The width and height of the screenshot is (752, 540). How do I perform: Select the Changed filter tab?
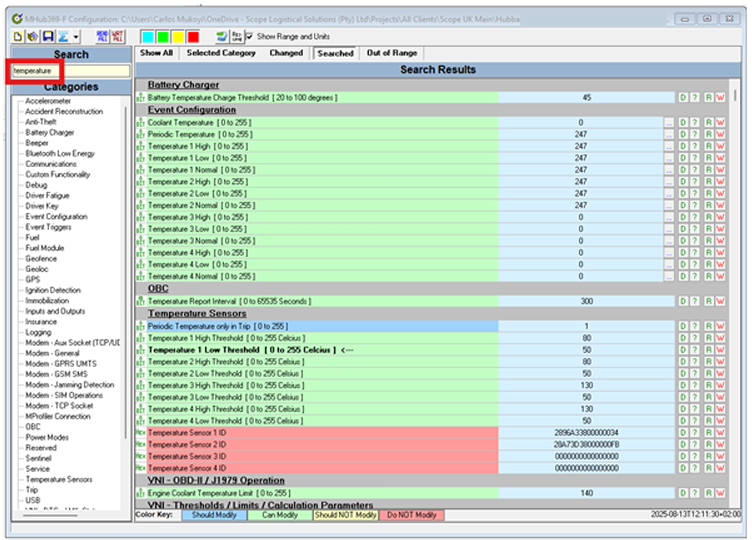click(286, 53)
